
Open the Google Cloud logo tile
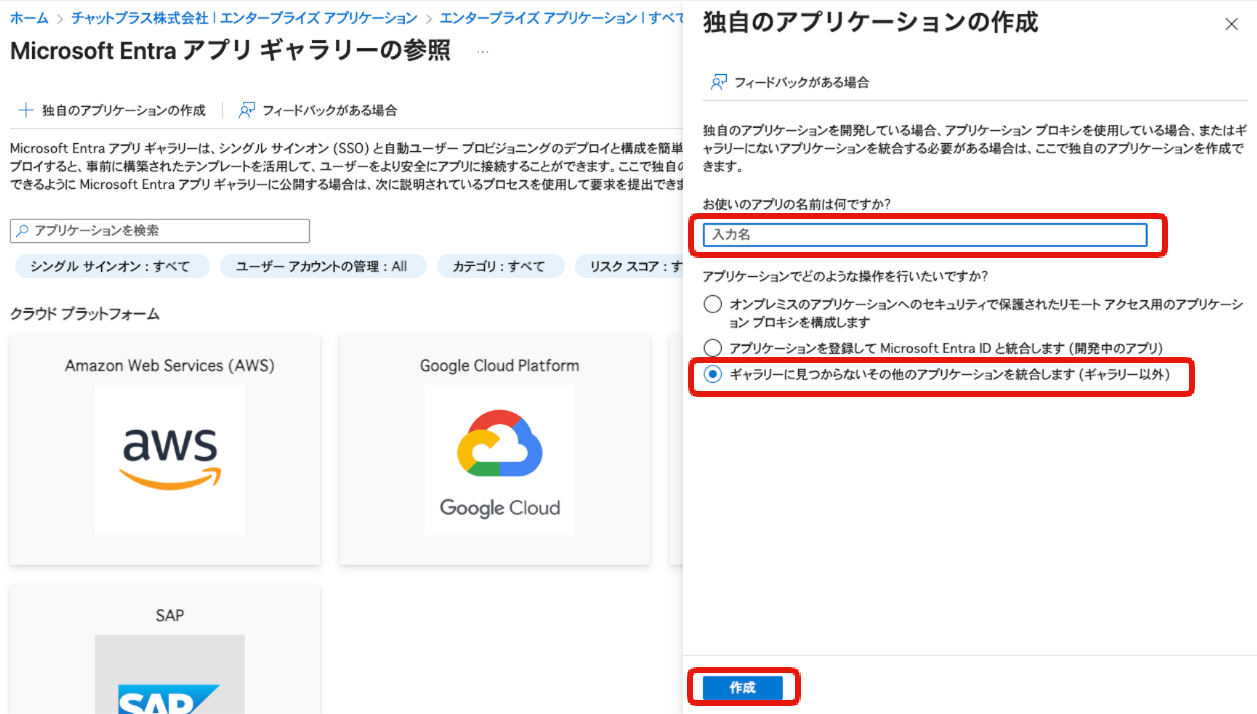tap(499, 459)
